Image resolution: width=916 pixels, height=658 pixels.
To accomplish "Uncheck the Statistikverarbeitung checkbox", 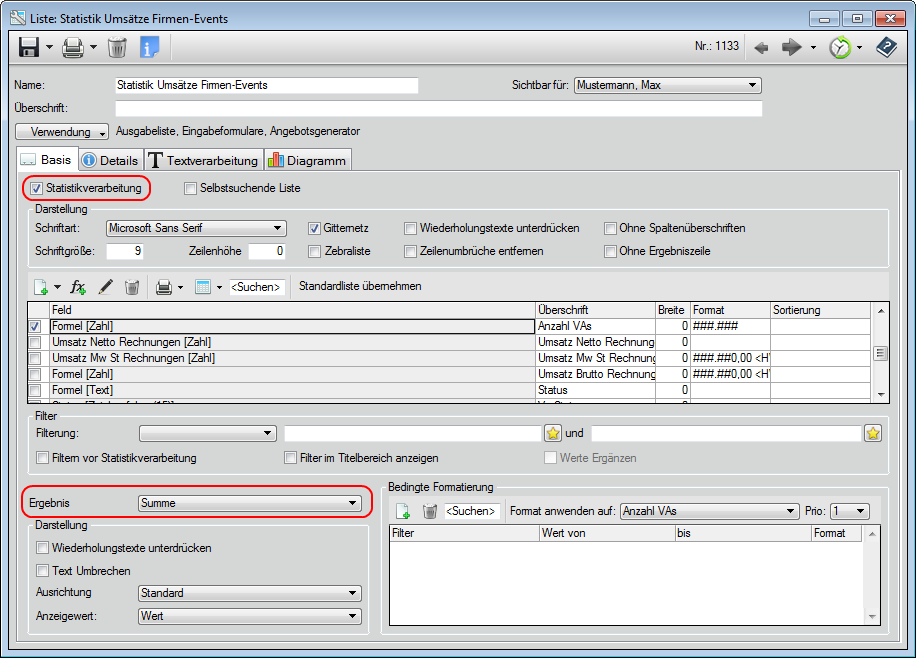I will [37, 188].
